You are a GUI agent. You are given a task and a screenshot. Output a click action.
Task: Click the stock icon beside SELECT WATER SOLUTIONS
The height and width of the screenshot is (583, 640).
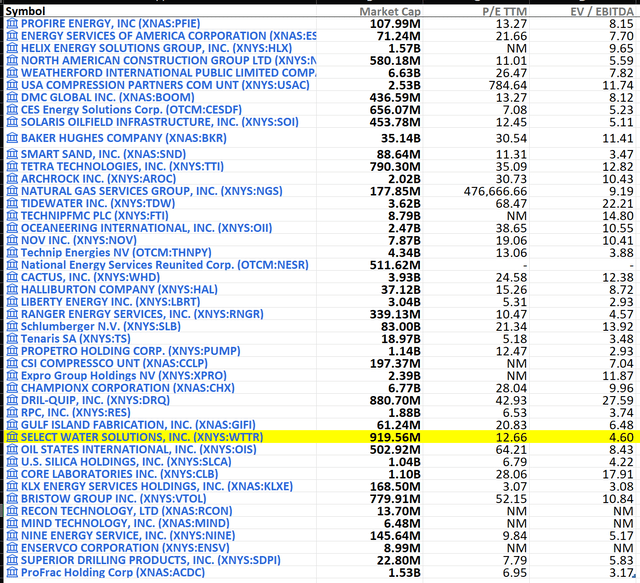point(12,437)
